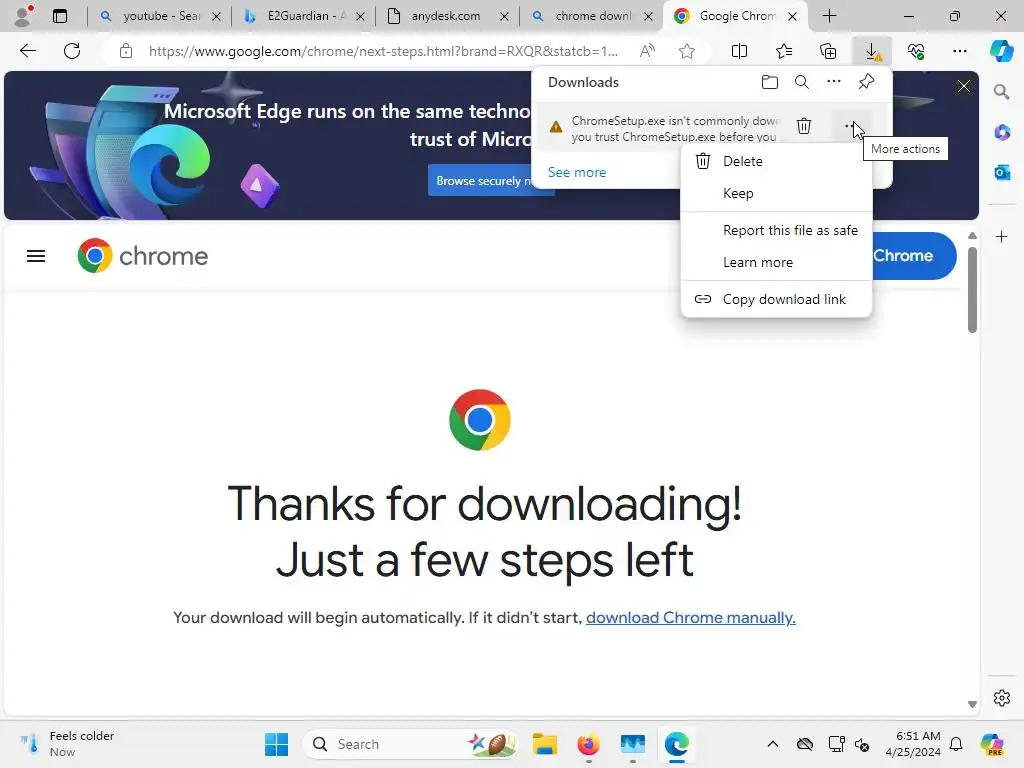
Task: Click the download Chrome manually link
Action: [690, 618]
